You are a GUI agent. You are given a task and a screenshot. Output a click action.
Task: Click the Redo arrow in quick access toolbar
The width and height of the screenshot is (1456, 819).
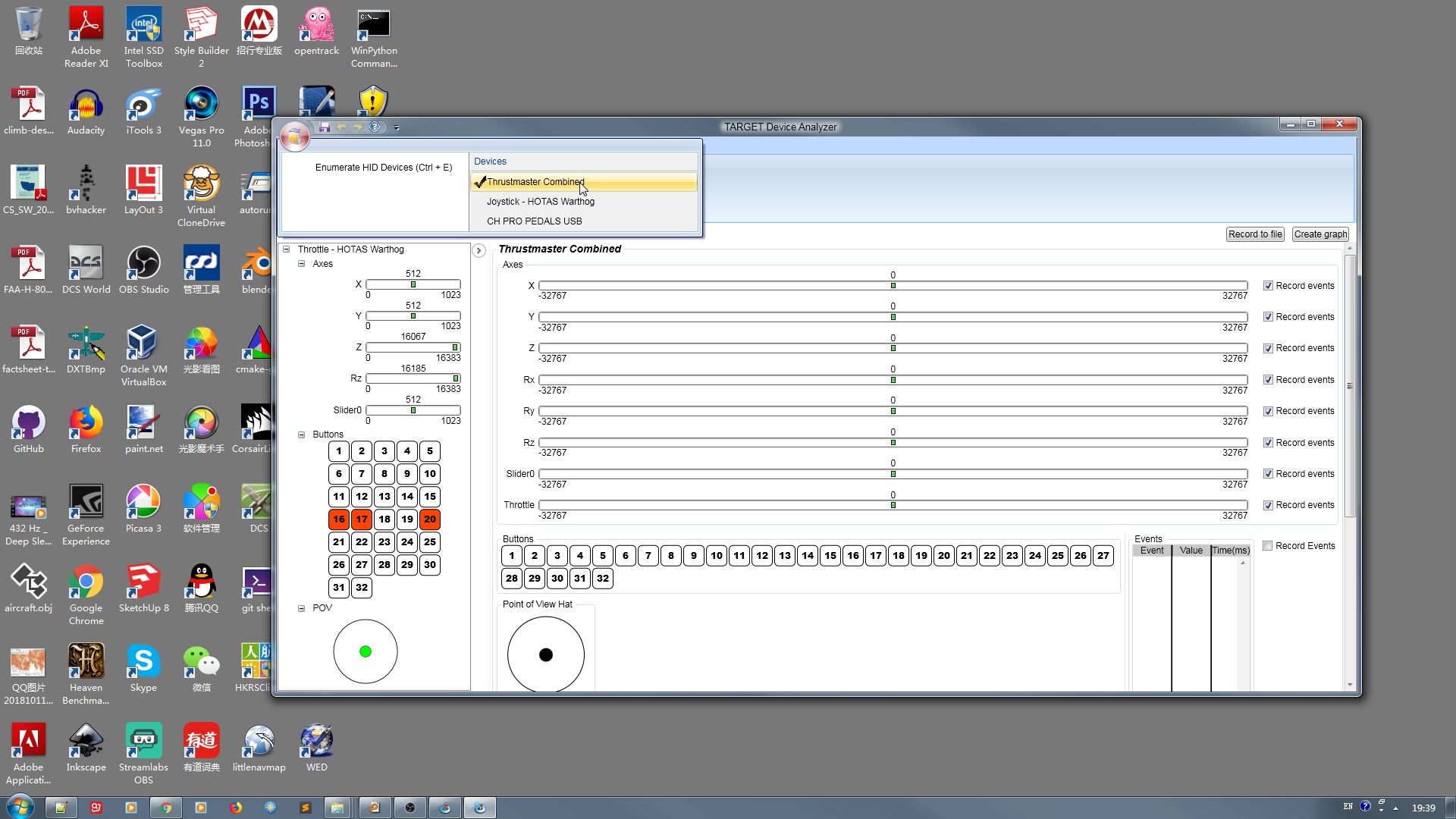tap(358, 127)
